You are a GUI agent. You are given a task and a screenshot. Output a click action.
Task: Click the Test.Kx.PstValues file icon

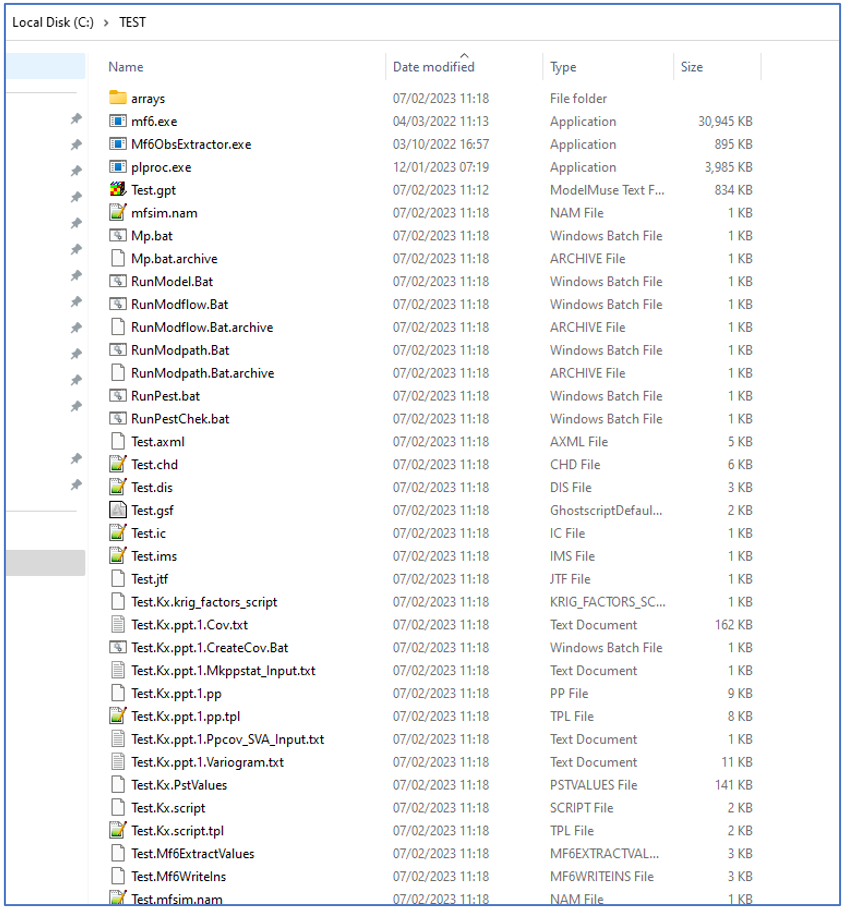[x=117, y=784]
